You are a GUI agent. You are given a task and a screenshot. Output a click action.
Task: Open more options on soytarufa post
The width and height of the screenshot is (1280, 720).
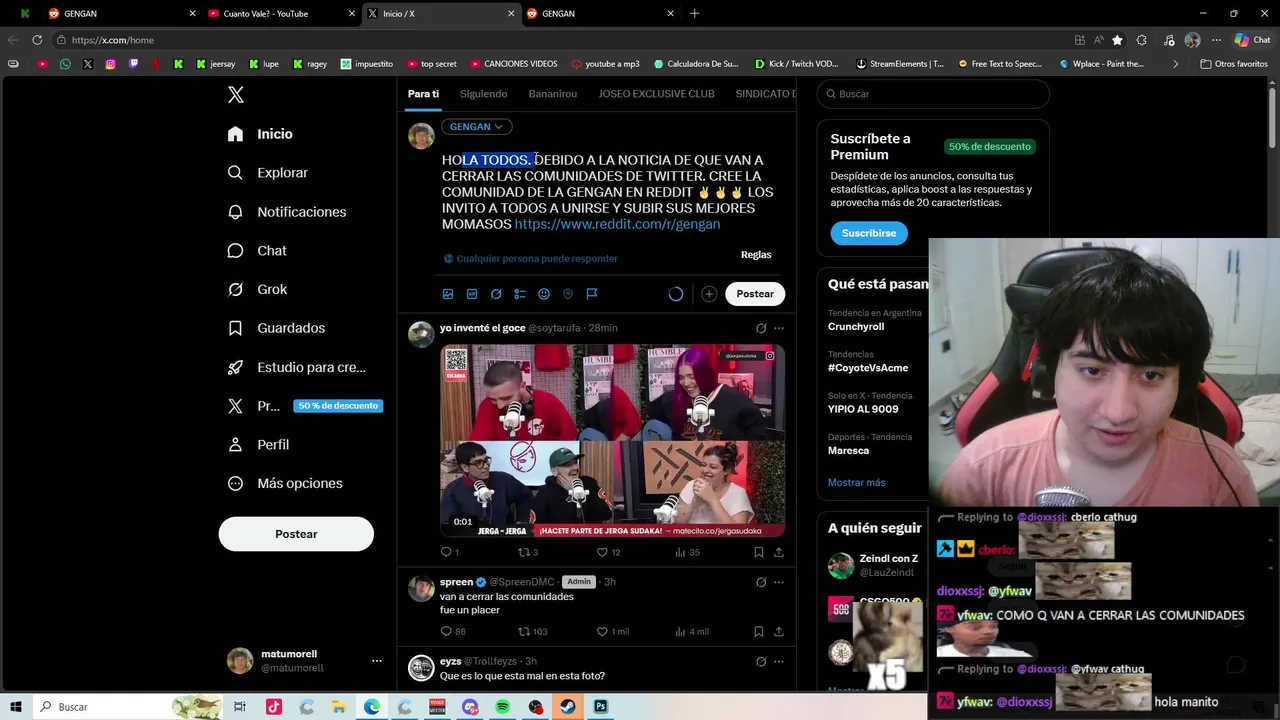click(779, 328)
